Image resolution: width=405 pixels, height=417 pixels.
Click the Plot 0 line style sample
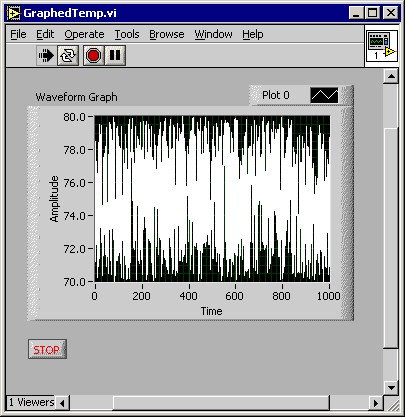324,95
